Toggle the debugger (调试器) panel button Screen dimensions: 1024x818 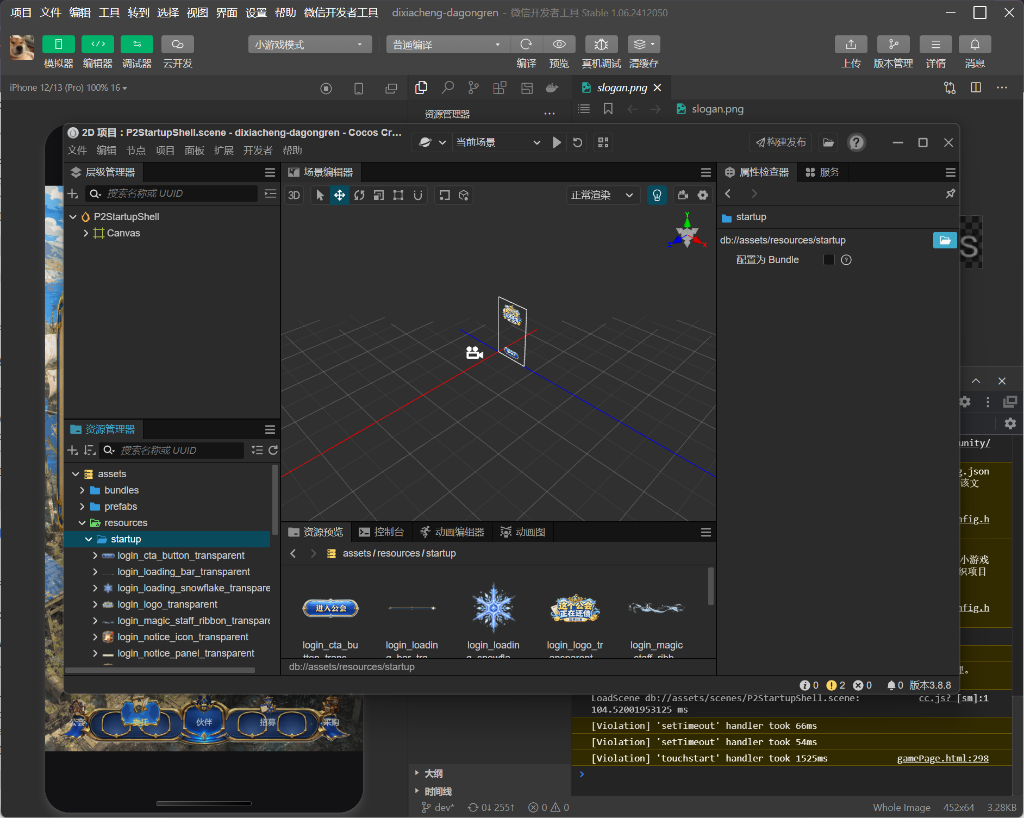[136, 44]
